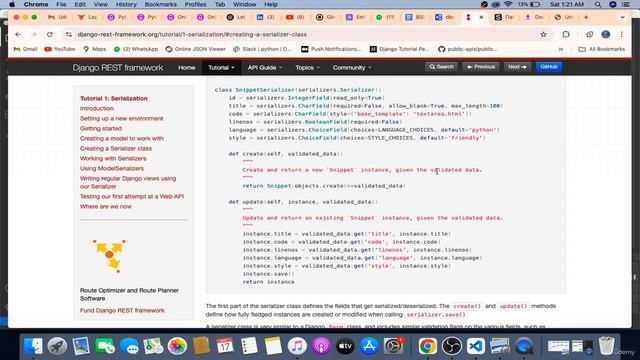Go to the Next page
This screenshot has width=640, height=360.
(x=517, y=67)
